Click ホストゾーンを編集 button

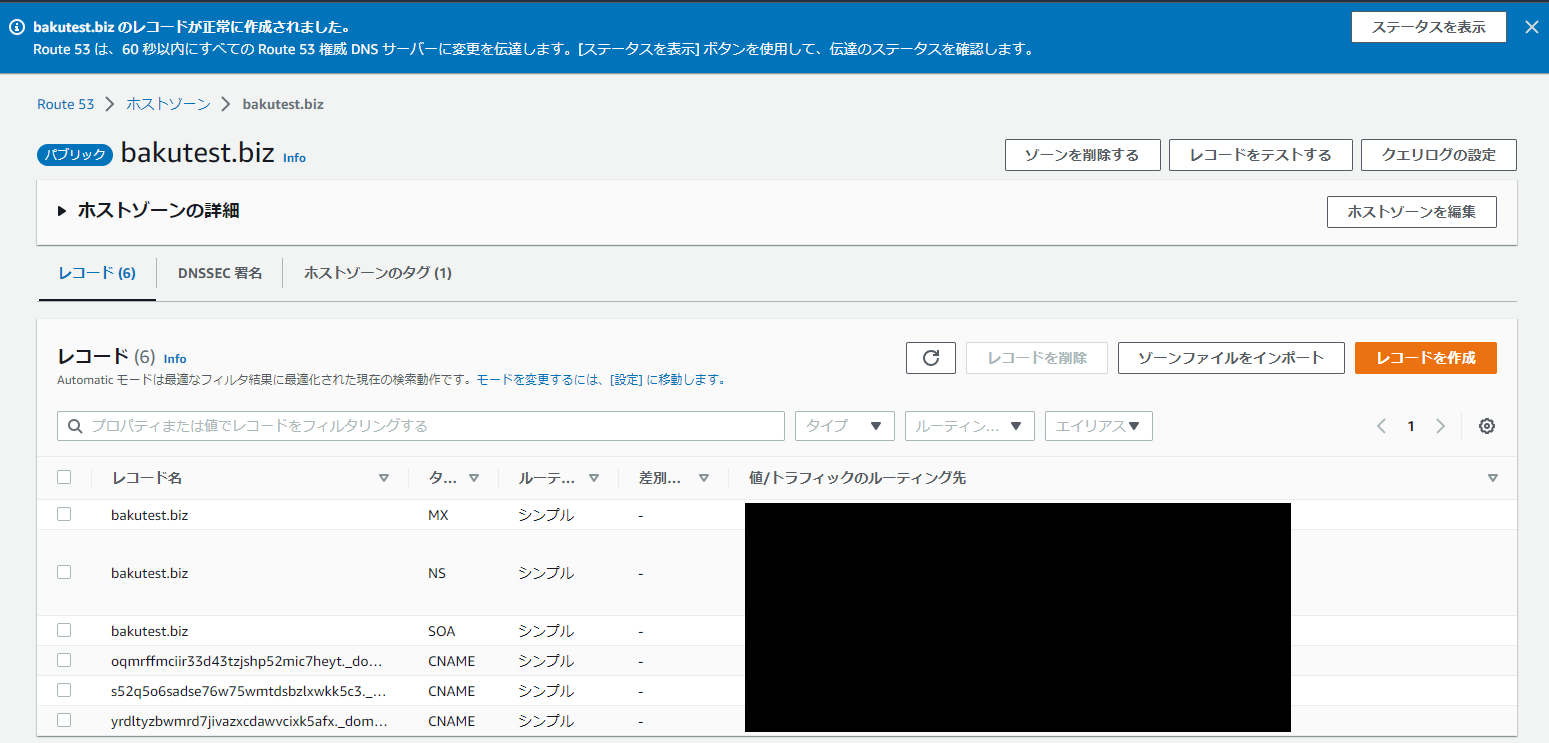coord(1412,212)
